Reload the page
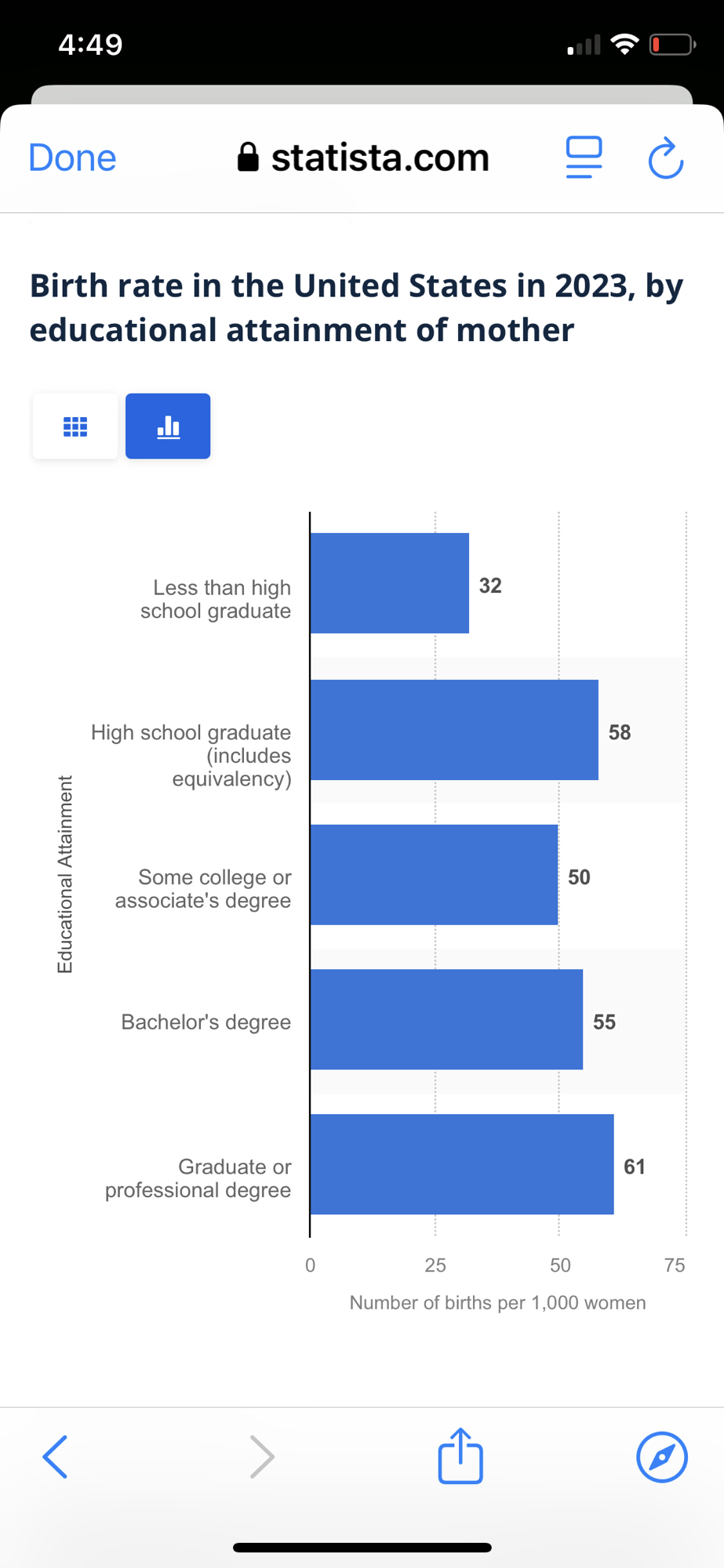The width and height of the screenshot is (724, 1568). pos(666,158)
